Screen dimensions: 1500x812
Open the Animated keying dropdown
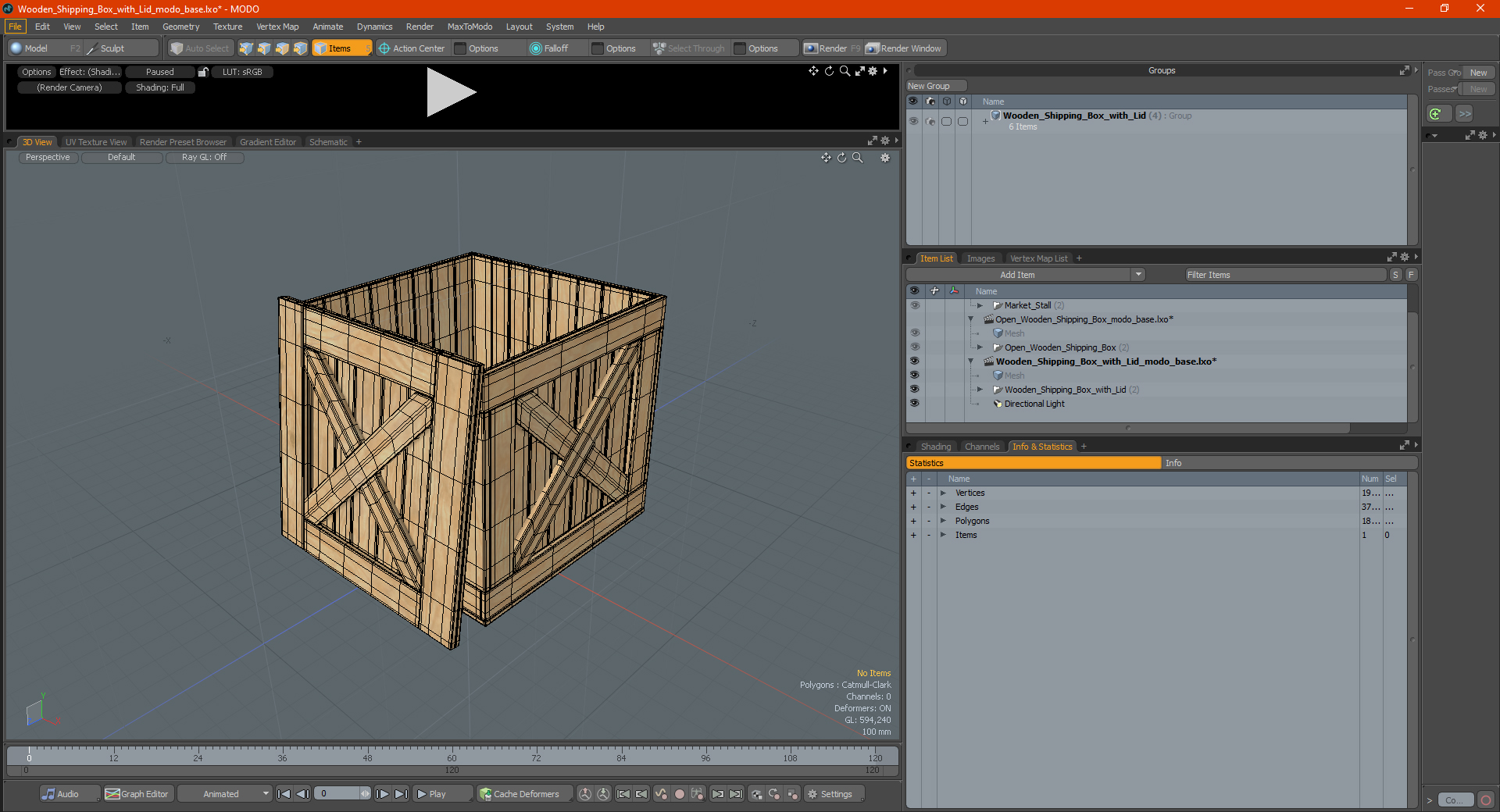coord(225,794)
